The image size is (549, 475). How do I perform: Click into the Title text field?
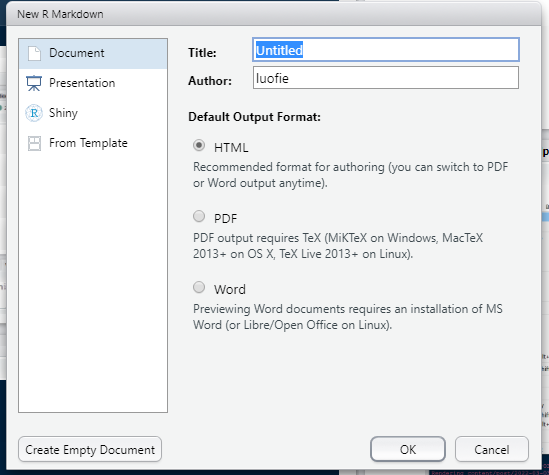click(386, 50)
